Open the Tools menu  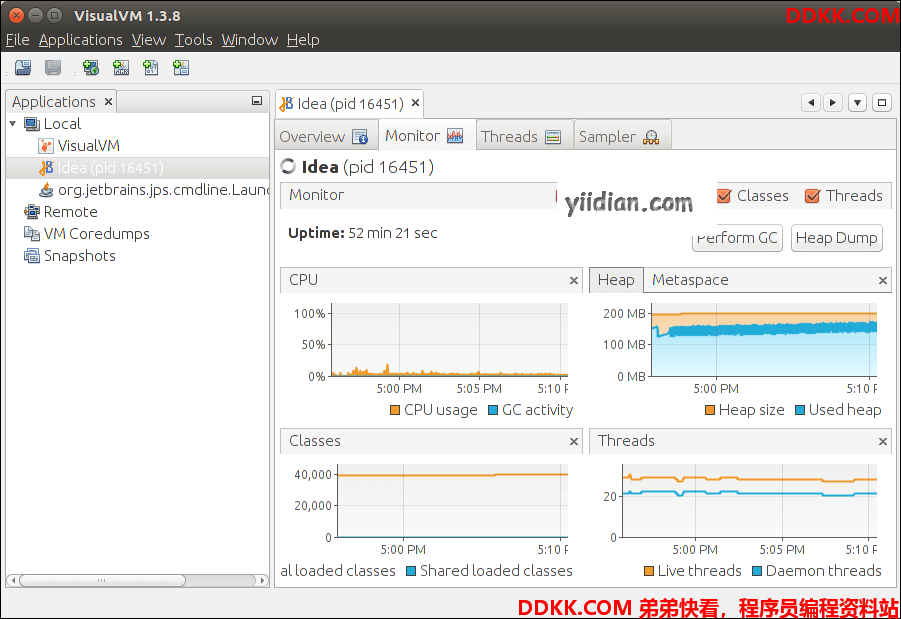pos(194,40)
